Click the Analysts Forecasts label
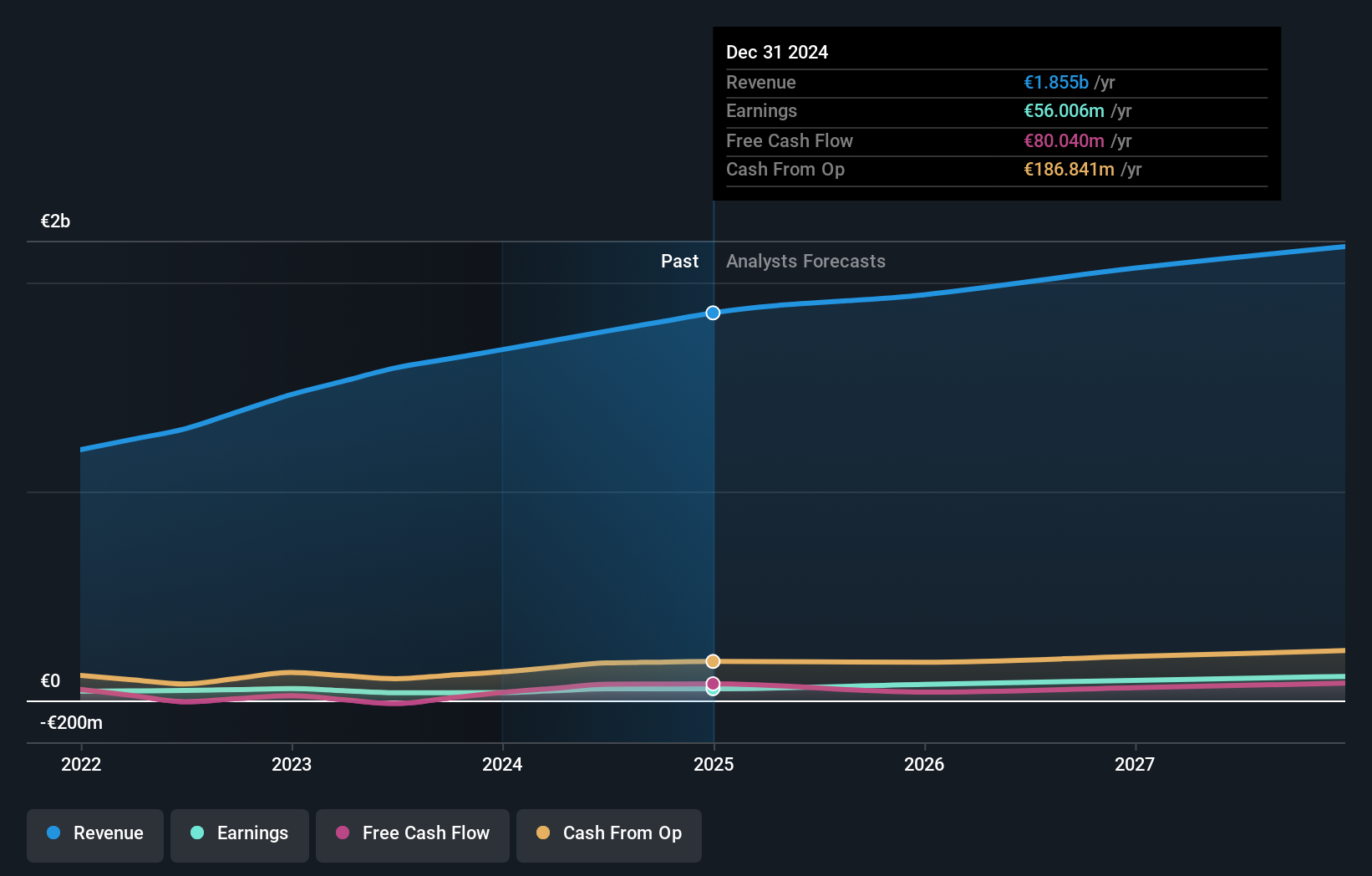The width and height of the screenshot is (1372, 876). [805, 261]
